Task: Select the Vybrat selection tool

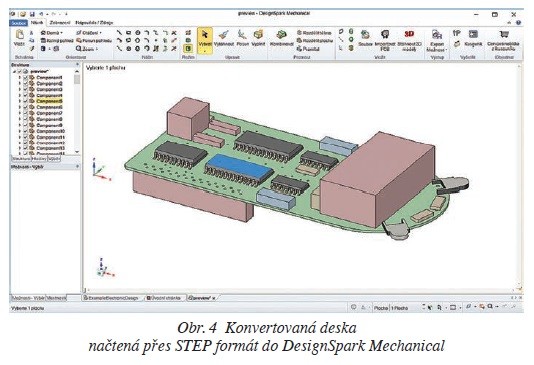Action: (x=205, y=41)
